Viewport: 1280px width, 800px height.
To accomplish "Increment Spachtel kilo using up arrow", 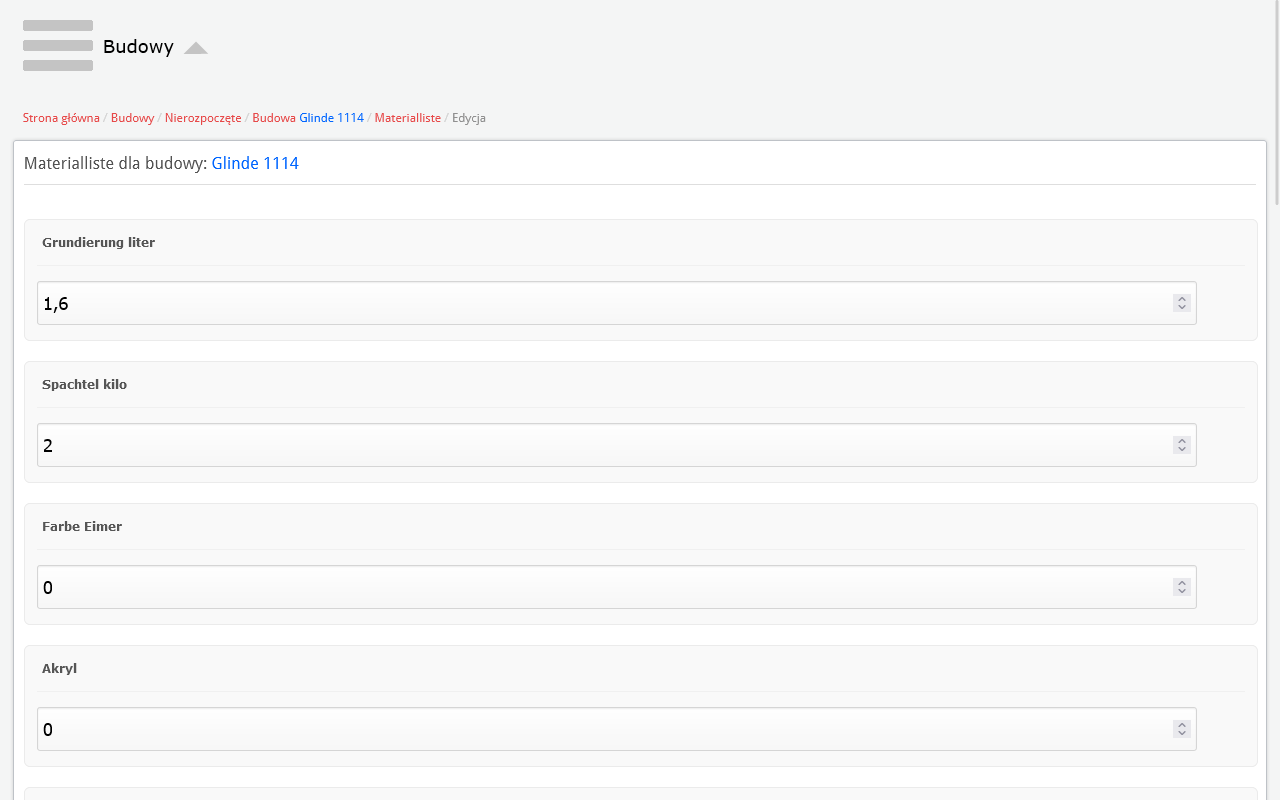I will point(1182,441).
